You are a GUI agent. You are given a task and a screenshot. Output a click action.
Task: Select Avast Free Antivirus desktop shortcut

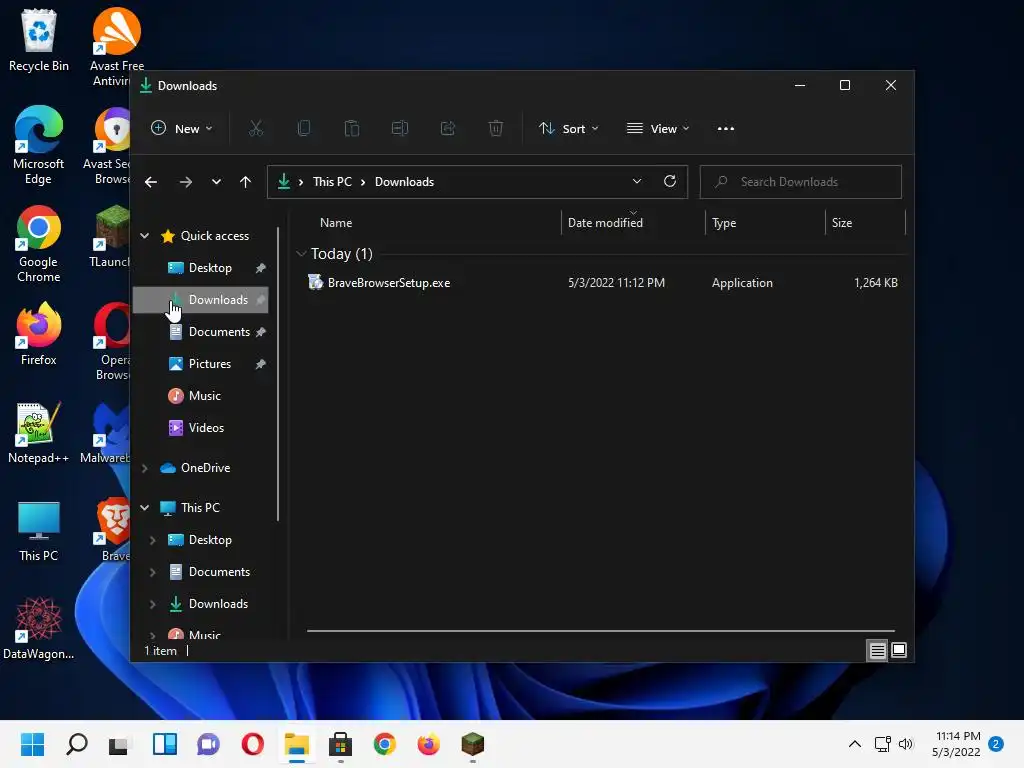point(117,47)
